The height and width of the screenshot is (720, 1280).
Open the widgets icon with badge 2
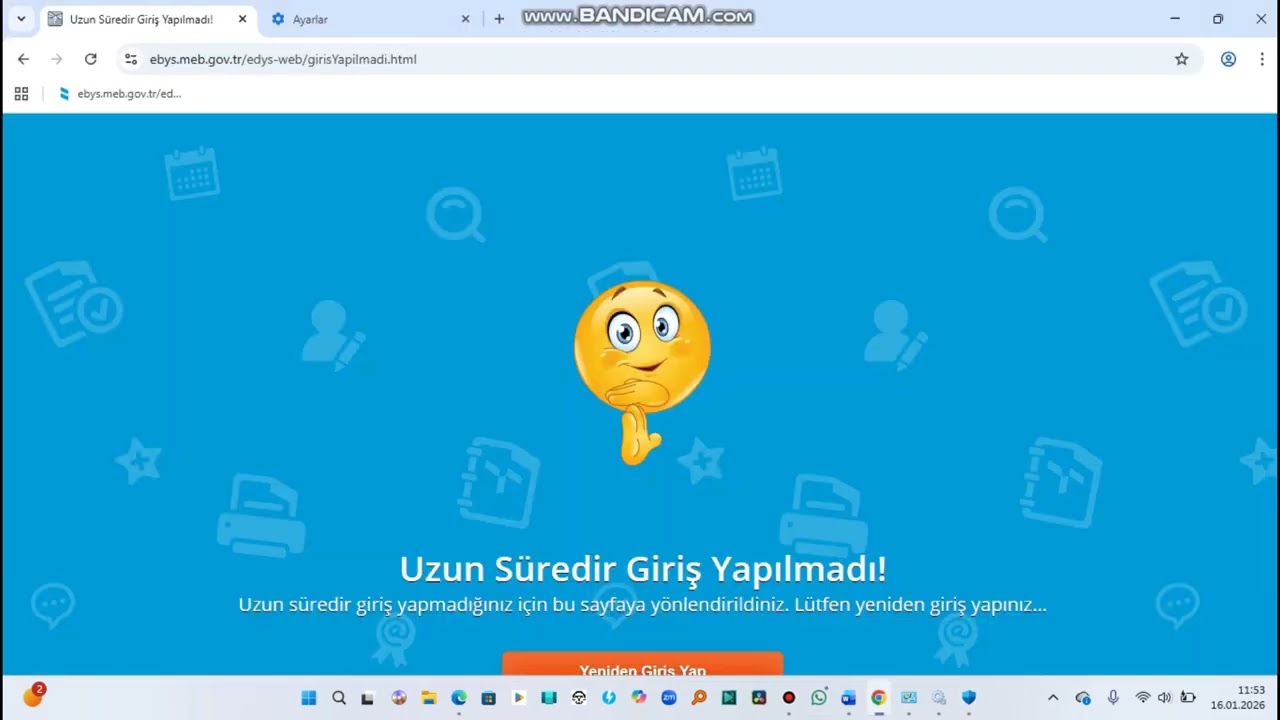pos(33,696)
